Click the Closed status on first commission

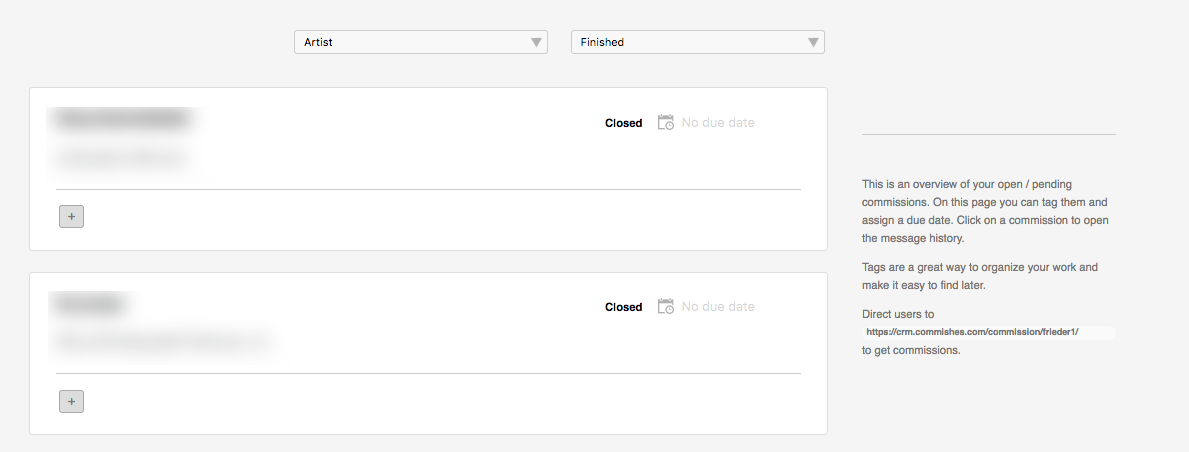[623, 123]
